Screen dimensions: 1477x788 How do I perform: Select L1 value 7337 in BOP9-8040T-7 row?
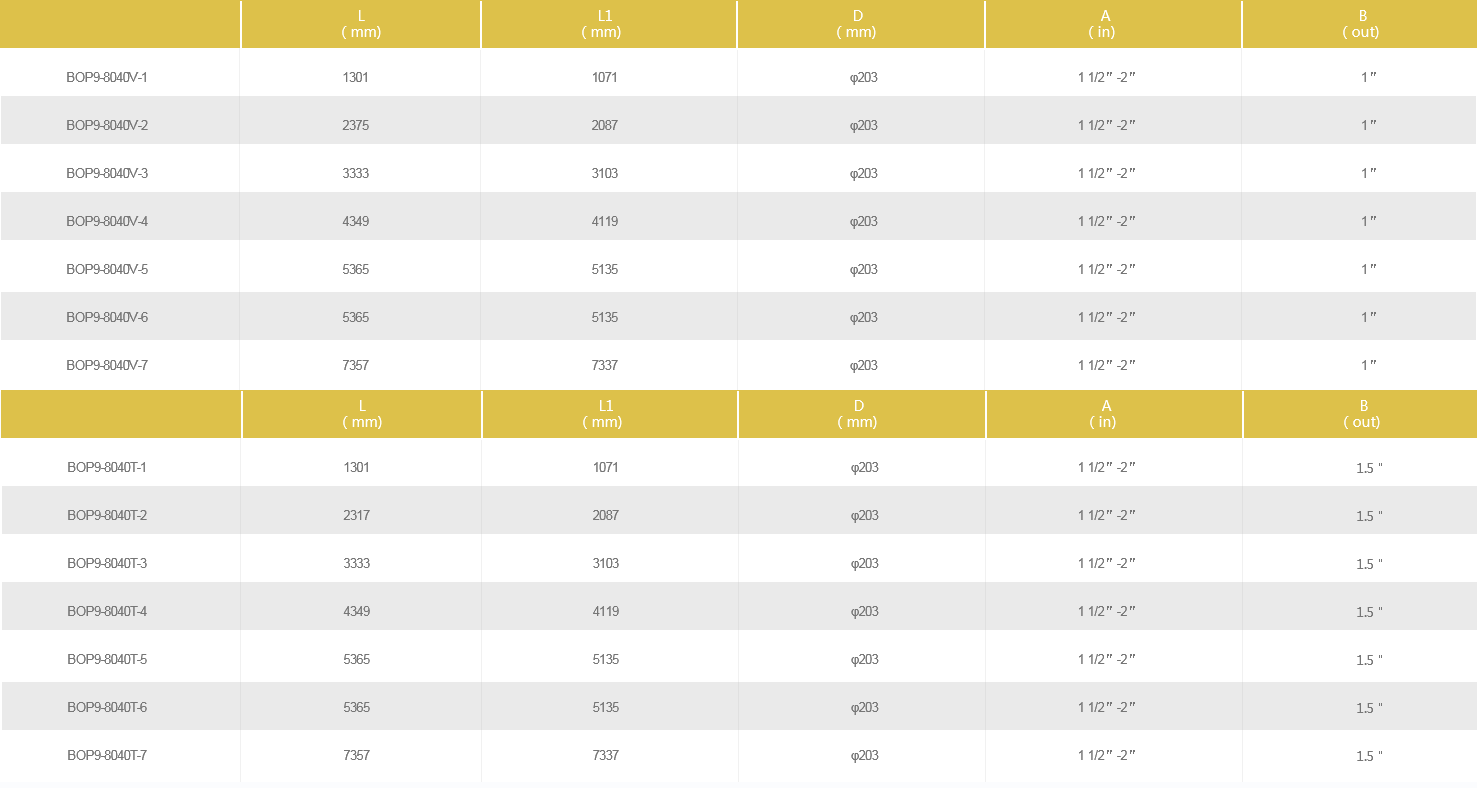point(606,756)
